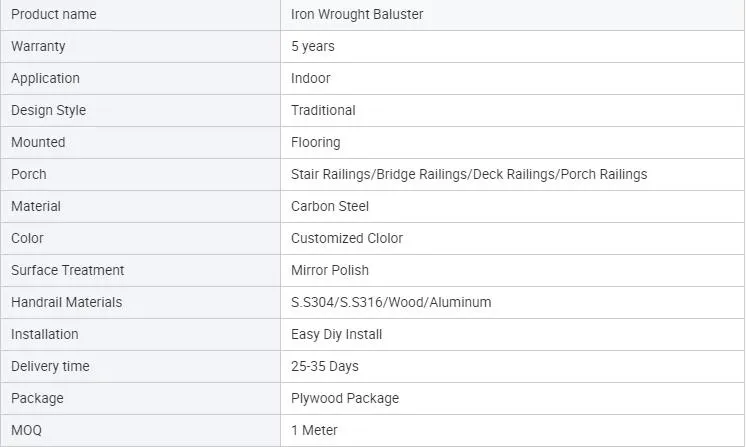Click the "25-35 Days" delivery time value
Image resolution: width=746 pixels, height=447 pixels.
pos(325,366)
